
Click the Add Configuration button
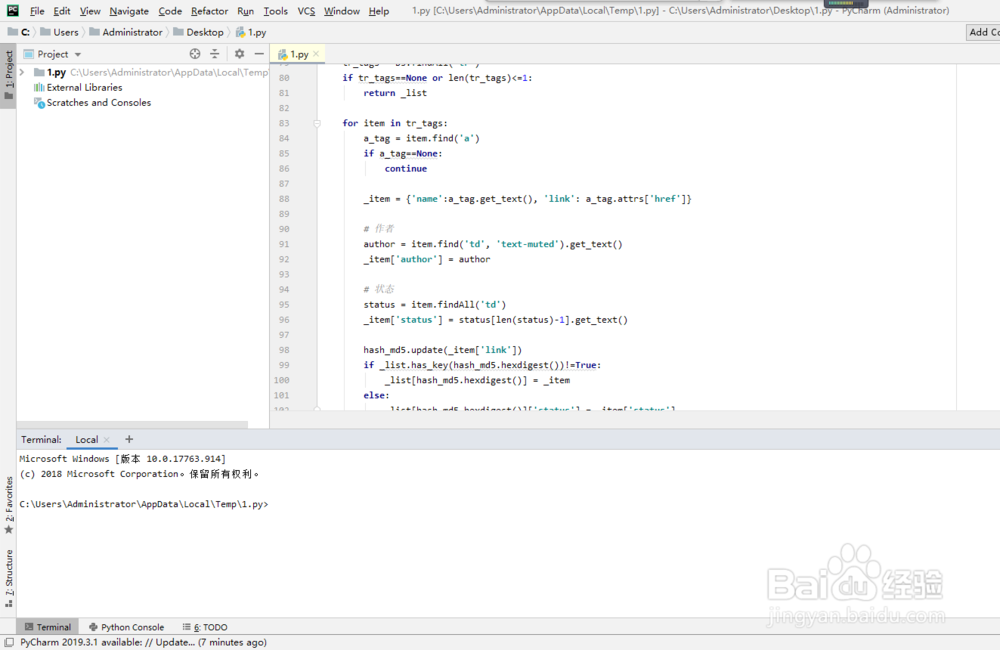coord(983,32)
